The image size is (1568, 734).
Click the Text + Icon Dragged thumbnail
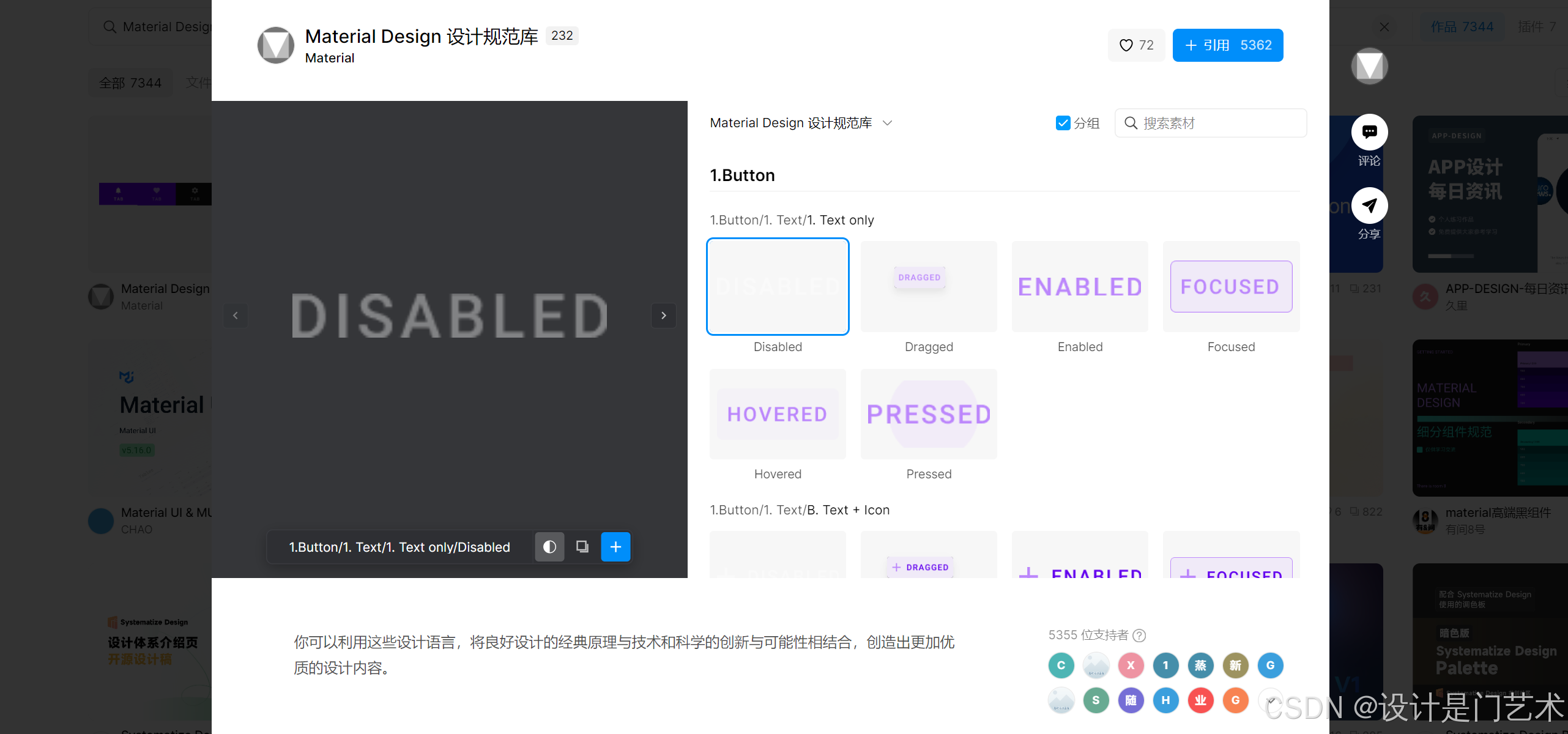[929, 555]
